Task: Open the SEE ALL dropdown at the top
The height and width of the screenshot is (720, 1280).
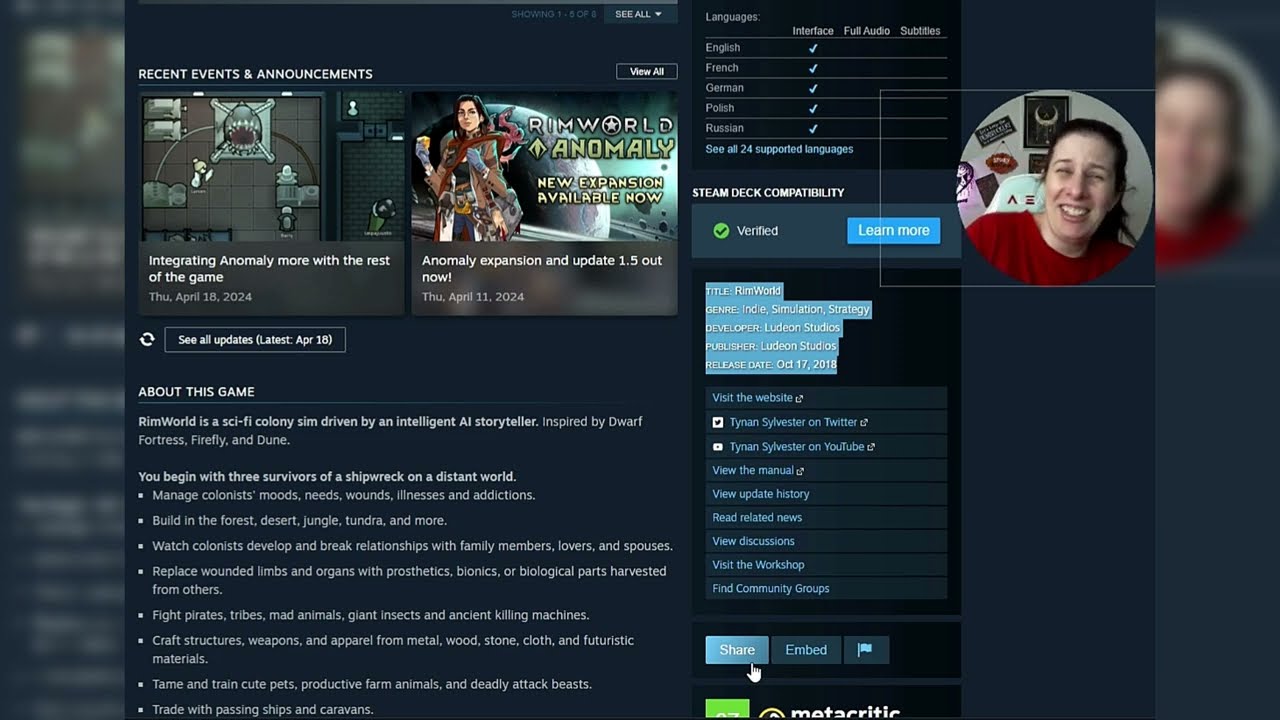Action: pyautogui.click(x=639, y=14)
